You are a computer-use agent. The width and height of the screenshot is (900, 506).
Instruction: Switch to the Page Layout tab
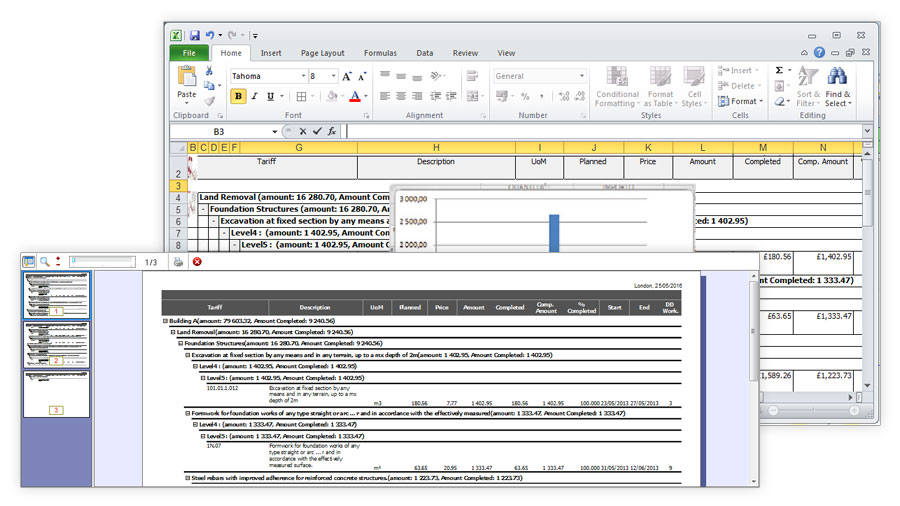click(x=323, y=53)
